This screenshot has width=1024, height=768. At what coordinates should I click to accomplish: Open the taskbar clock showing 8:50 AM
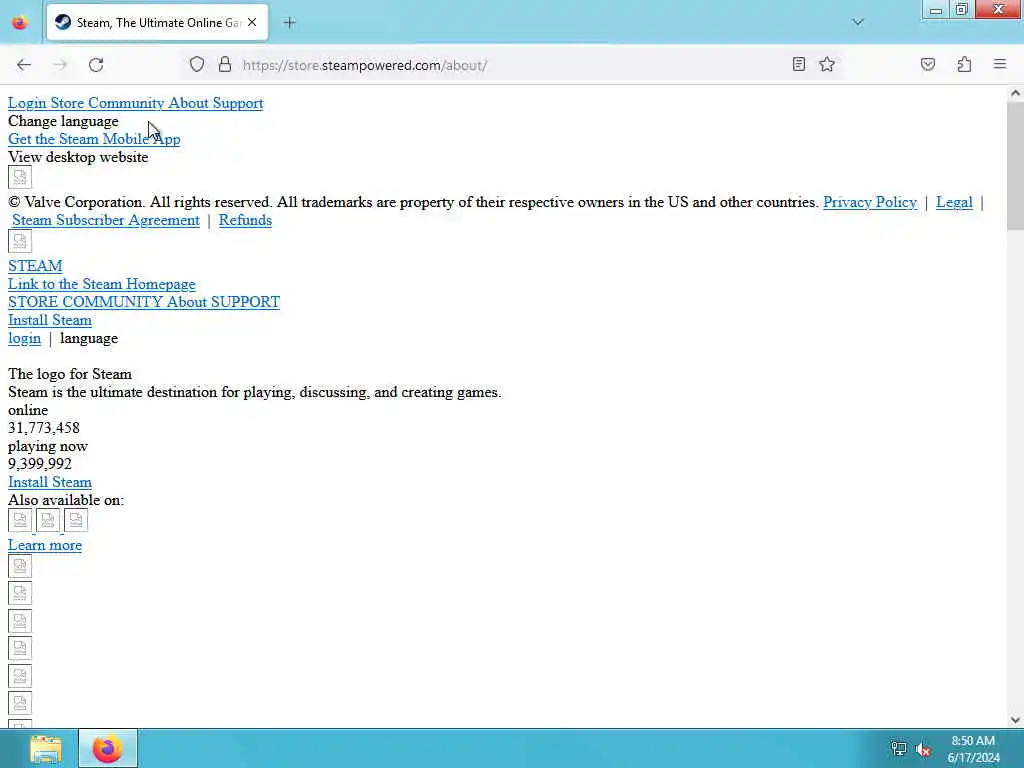973,749
